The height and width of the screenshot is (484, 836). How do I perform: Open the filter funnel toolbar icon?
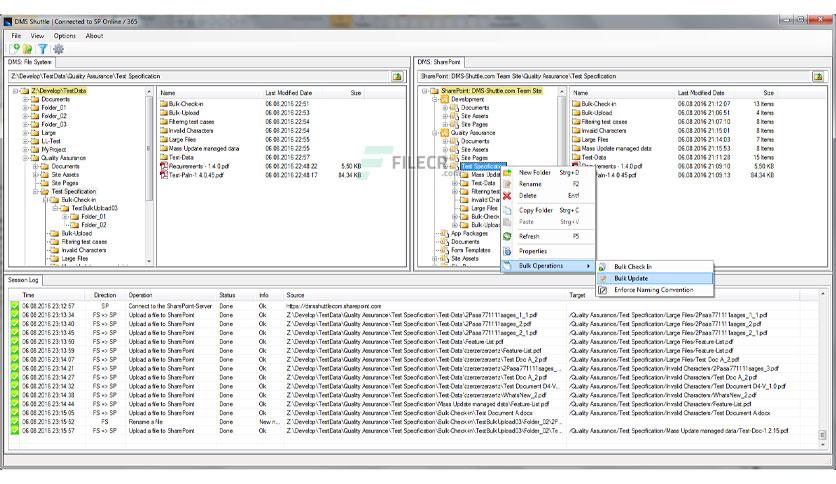pos(42,49)
